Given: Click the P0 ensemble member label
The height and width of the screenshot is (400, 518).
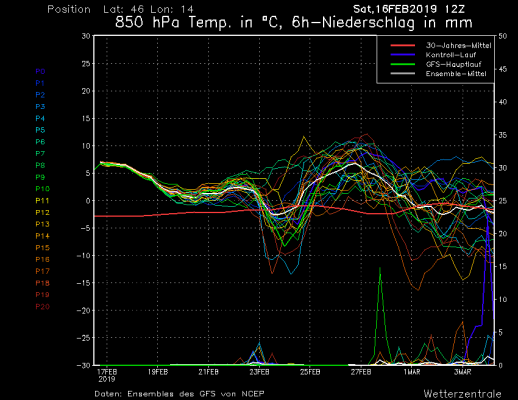Looking at the screenshot, I should pos(40,71).
